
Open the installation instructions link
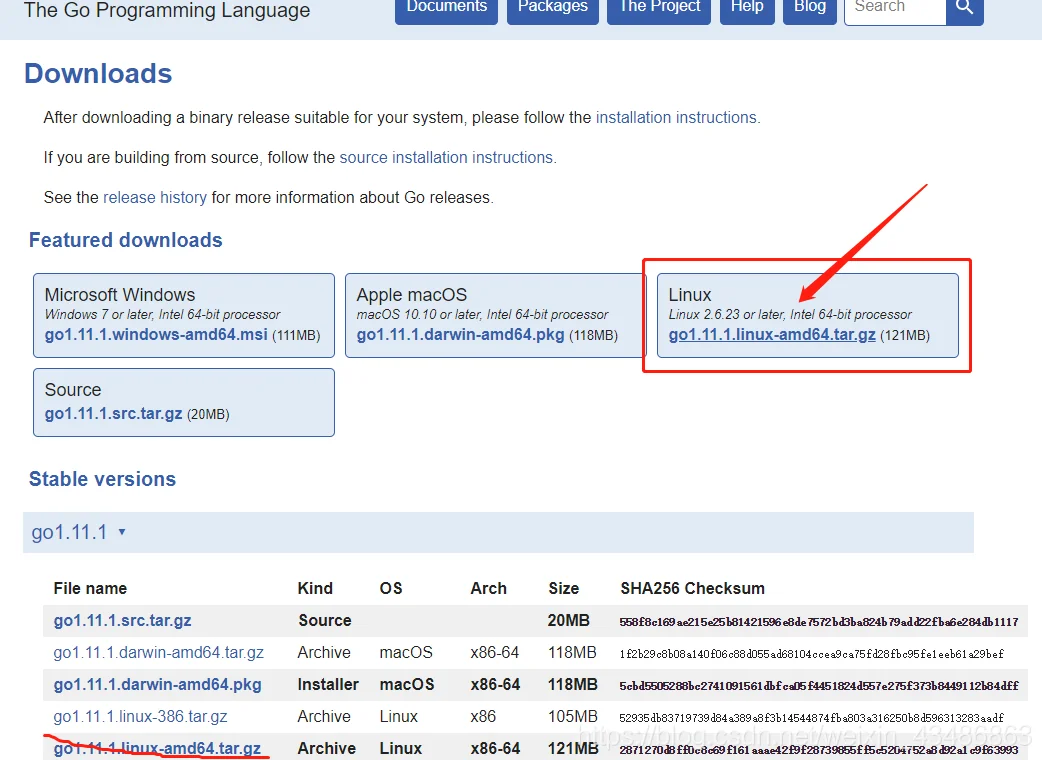pyautogui.click(x=676, y=118)
